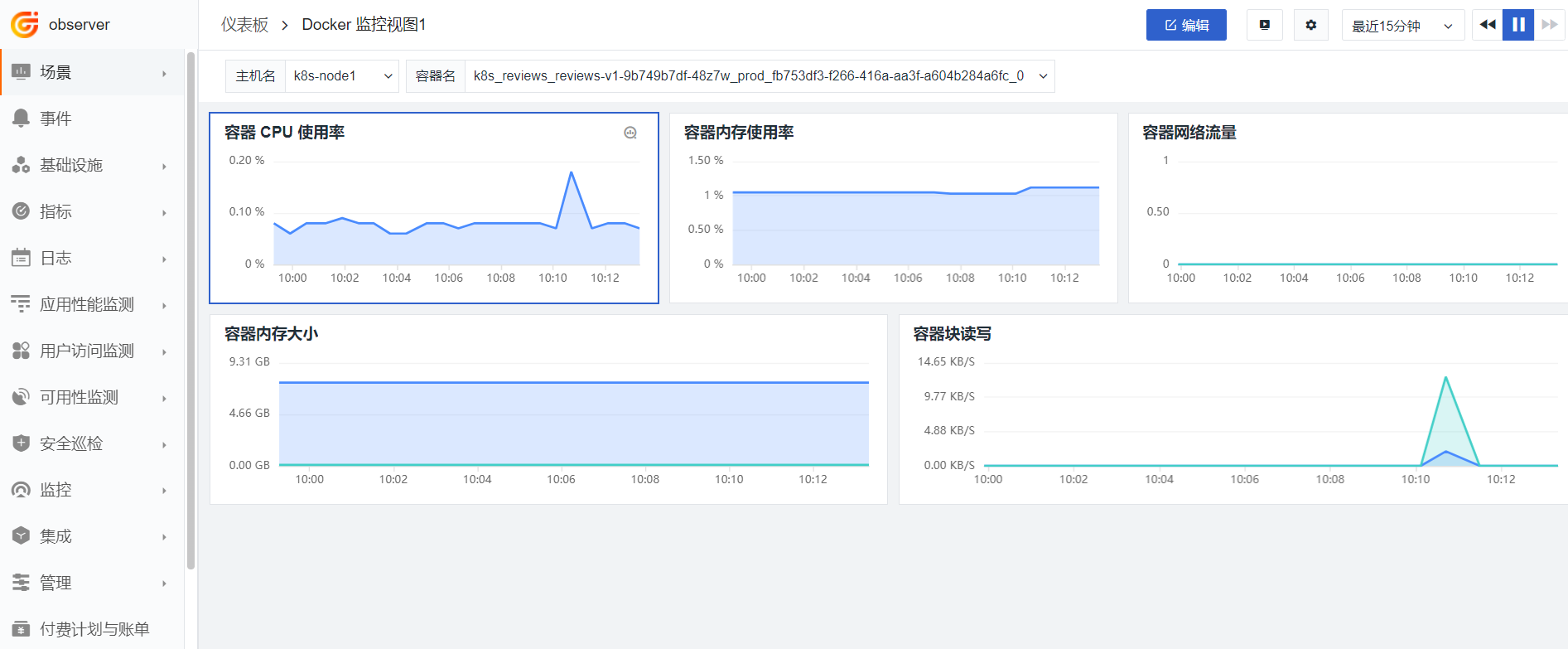
Task: Expand the 指标 submenu arrow
Action: click(164, 213)
